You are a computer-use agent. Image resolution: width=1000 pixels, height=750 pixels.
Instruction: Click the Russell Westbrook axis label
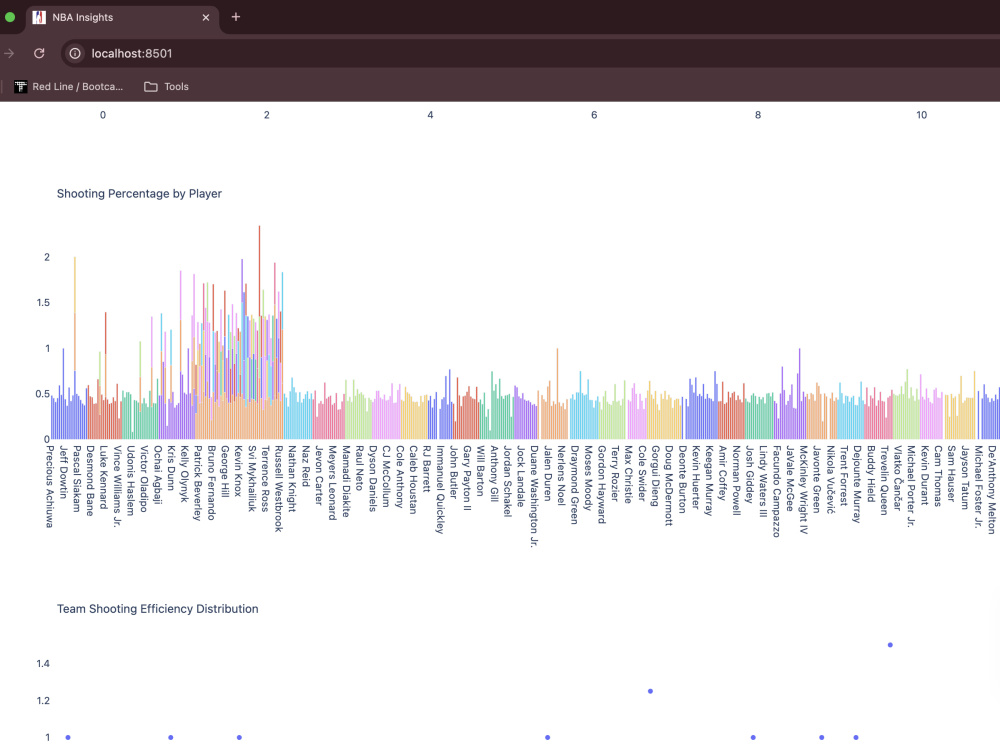[278, 489]
